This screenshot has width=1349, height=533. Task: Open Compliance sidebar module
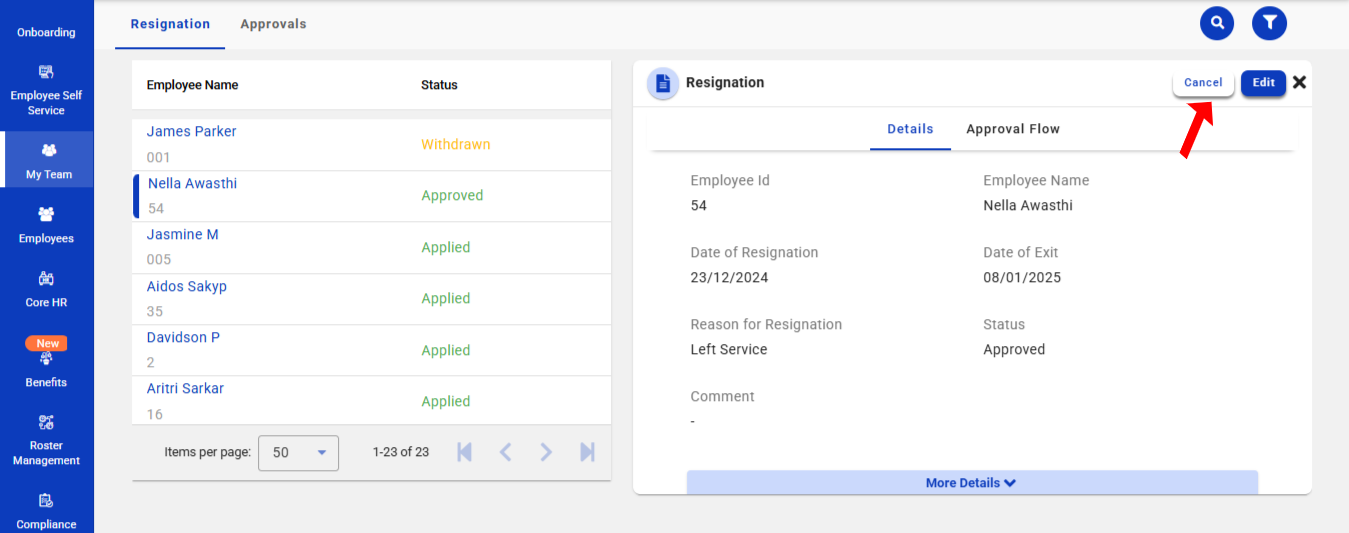pos(46,510)
